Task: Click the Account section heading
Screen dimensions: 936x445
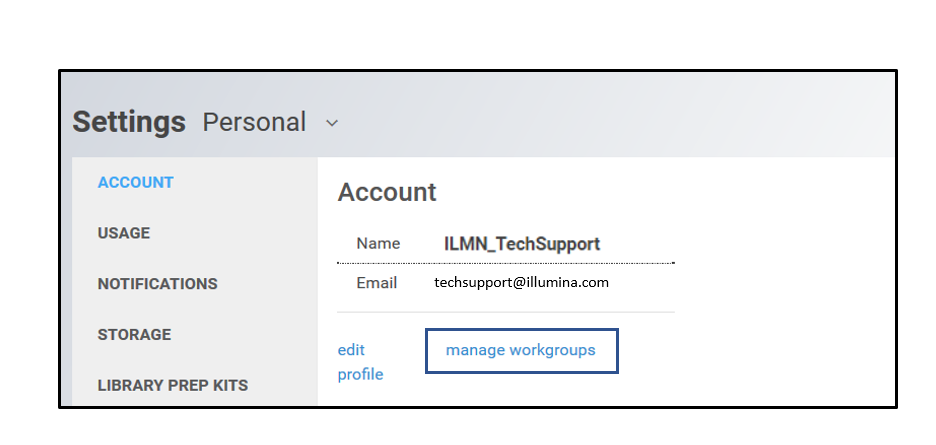Action: point(387,192)
